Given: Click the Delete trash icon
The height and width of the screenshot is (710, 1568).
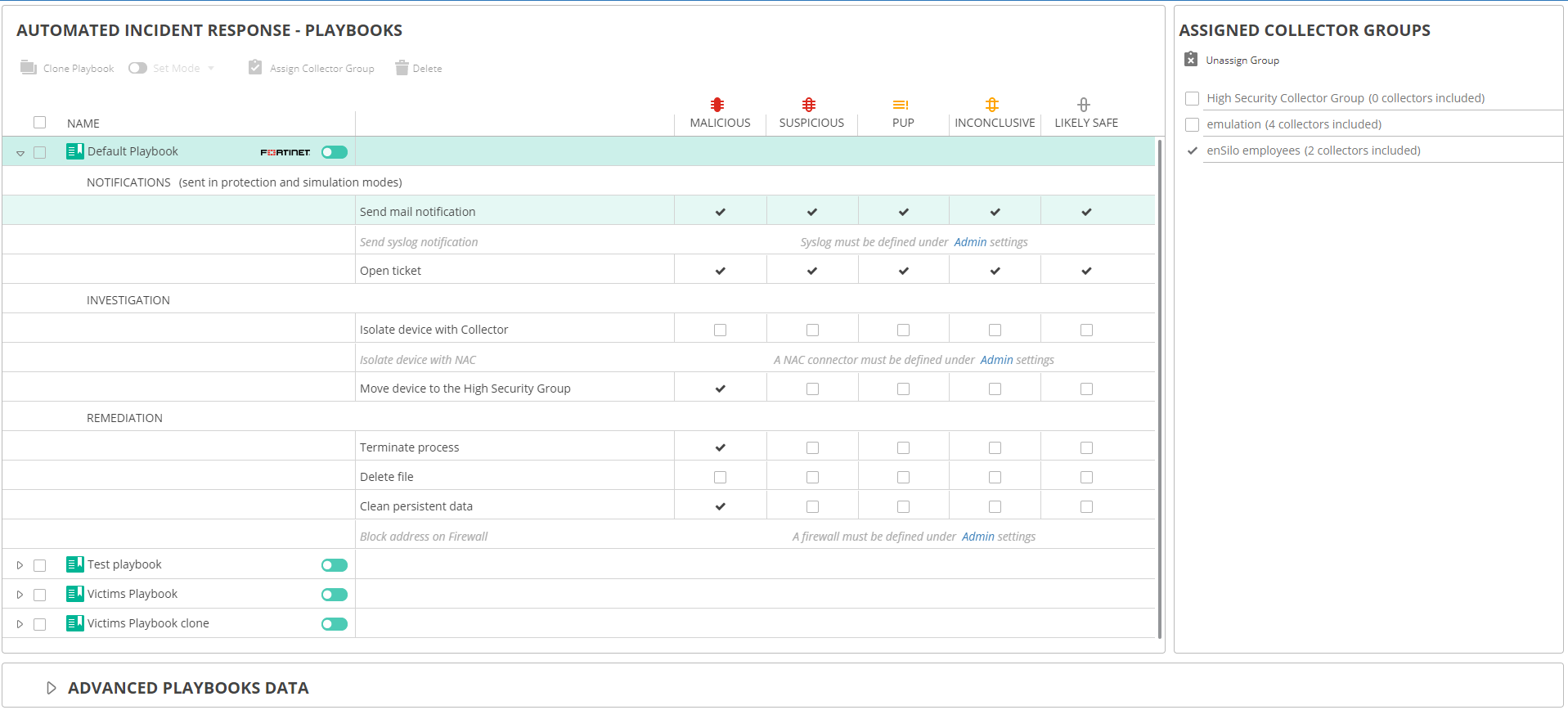Looking at the screenshot, I should pos(402,68).
